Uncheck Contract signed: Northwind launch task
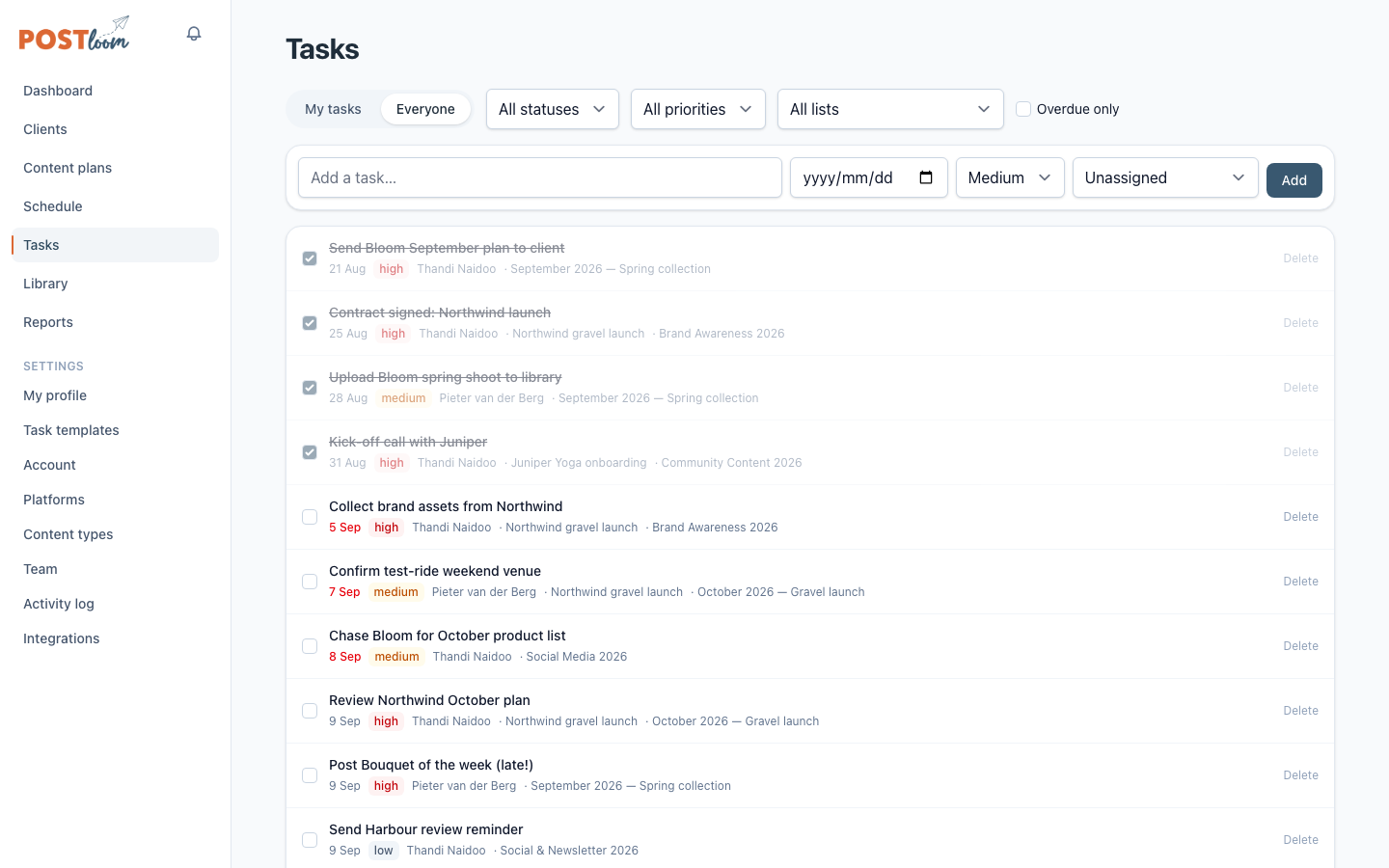 tap(310, 323)
